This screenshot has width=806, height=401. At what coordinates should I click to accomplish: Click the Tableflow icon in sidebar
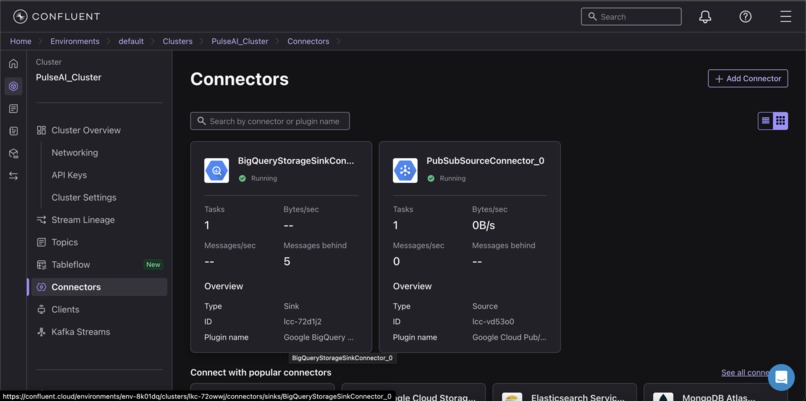[42, 265]
